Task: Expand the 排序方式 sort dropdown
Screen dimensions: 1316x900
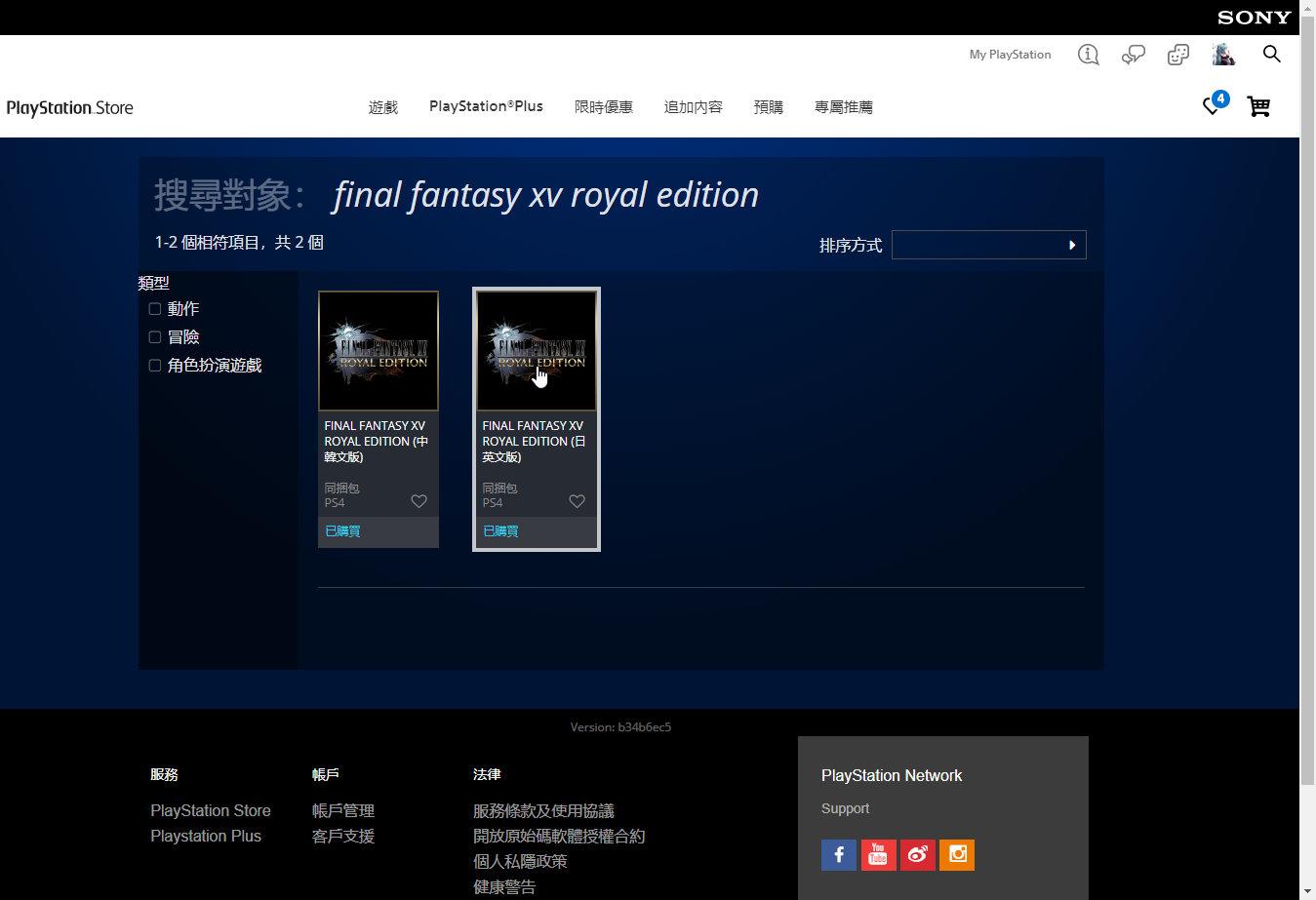Action: (x=988, y=245)
